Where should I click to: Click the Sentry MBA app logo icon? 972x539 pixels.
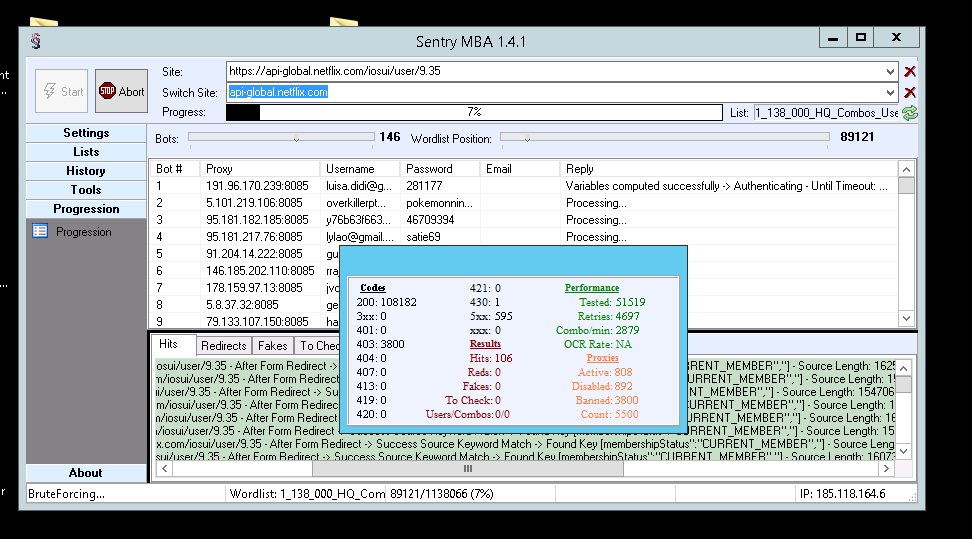[36, 41]
